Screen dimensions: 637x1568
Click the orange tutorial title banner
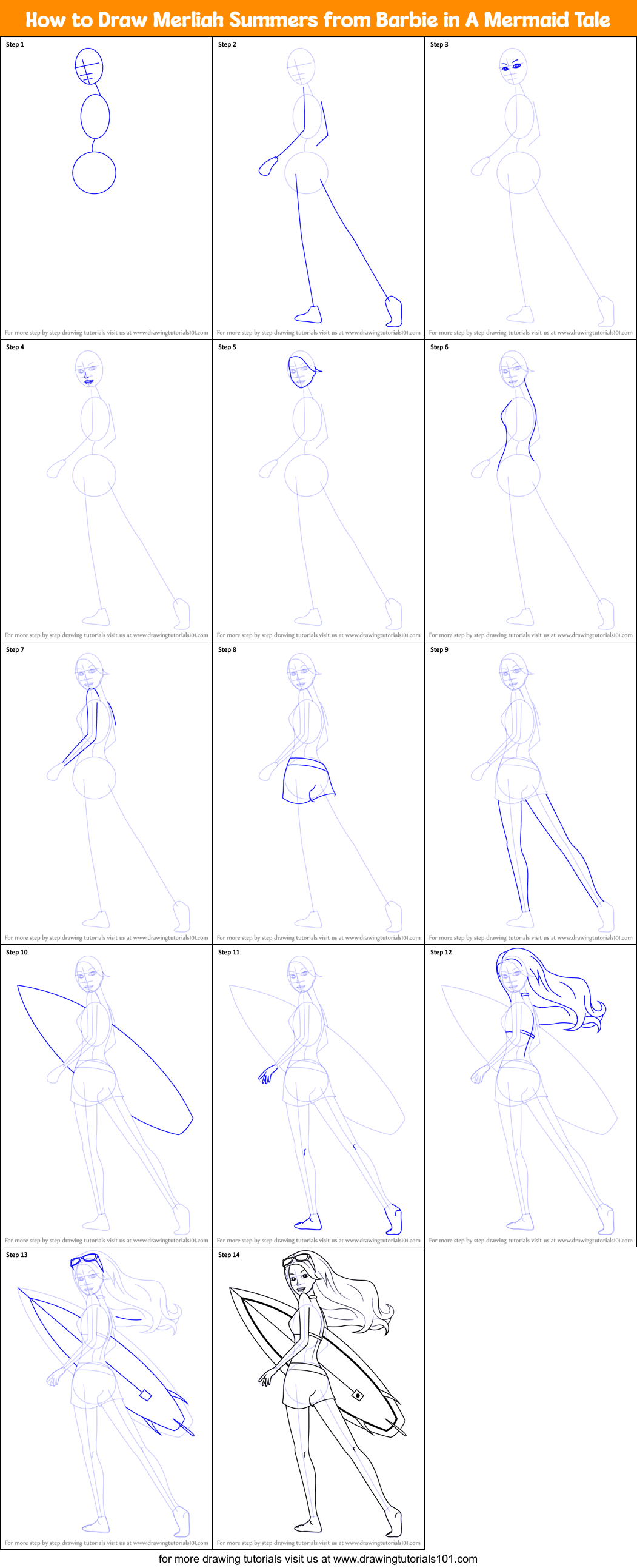[318, 19]
